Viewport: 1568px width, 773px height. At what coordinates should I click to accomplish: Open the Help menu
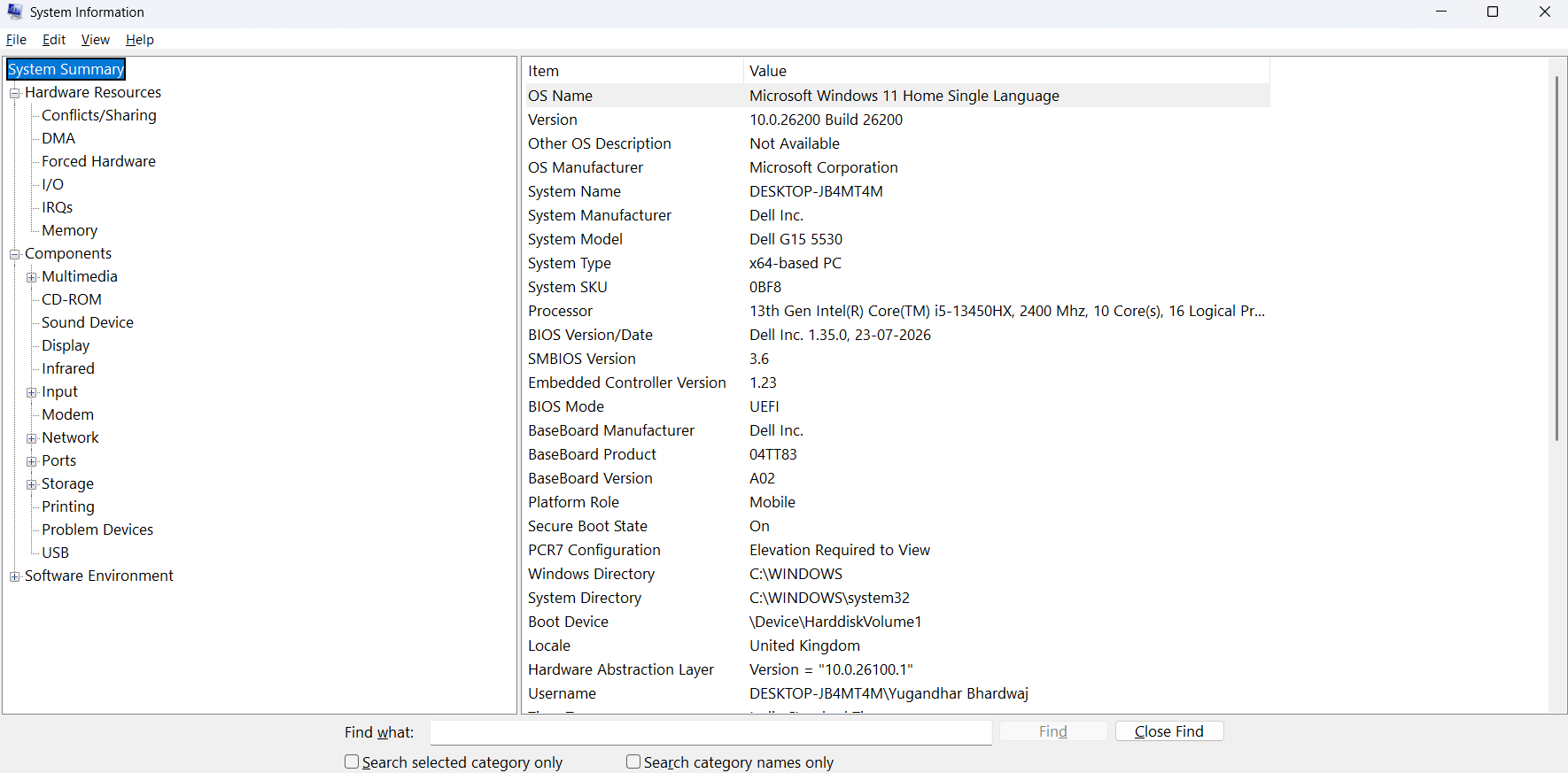(x=140, y=40)
